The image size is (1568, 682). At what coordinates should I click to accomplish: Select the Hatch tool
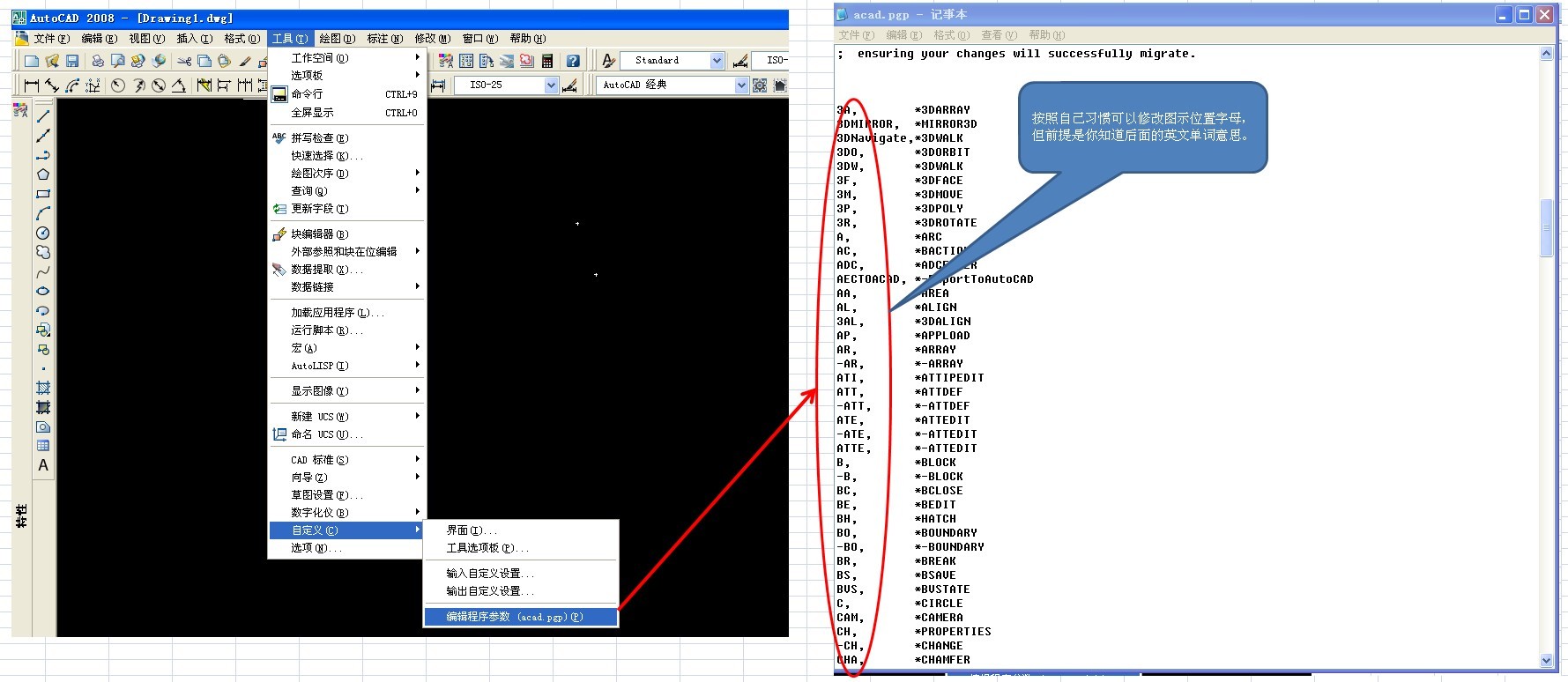click(43, 388)
